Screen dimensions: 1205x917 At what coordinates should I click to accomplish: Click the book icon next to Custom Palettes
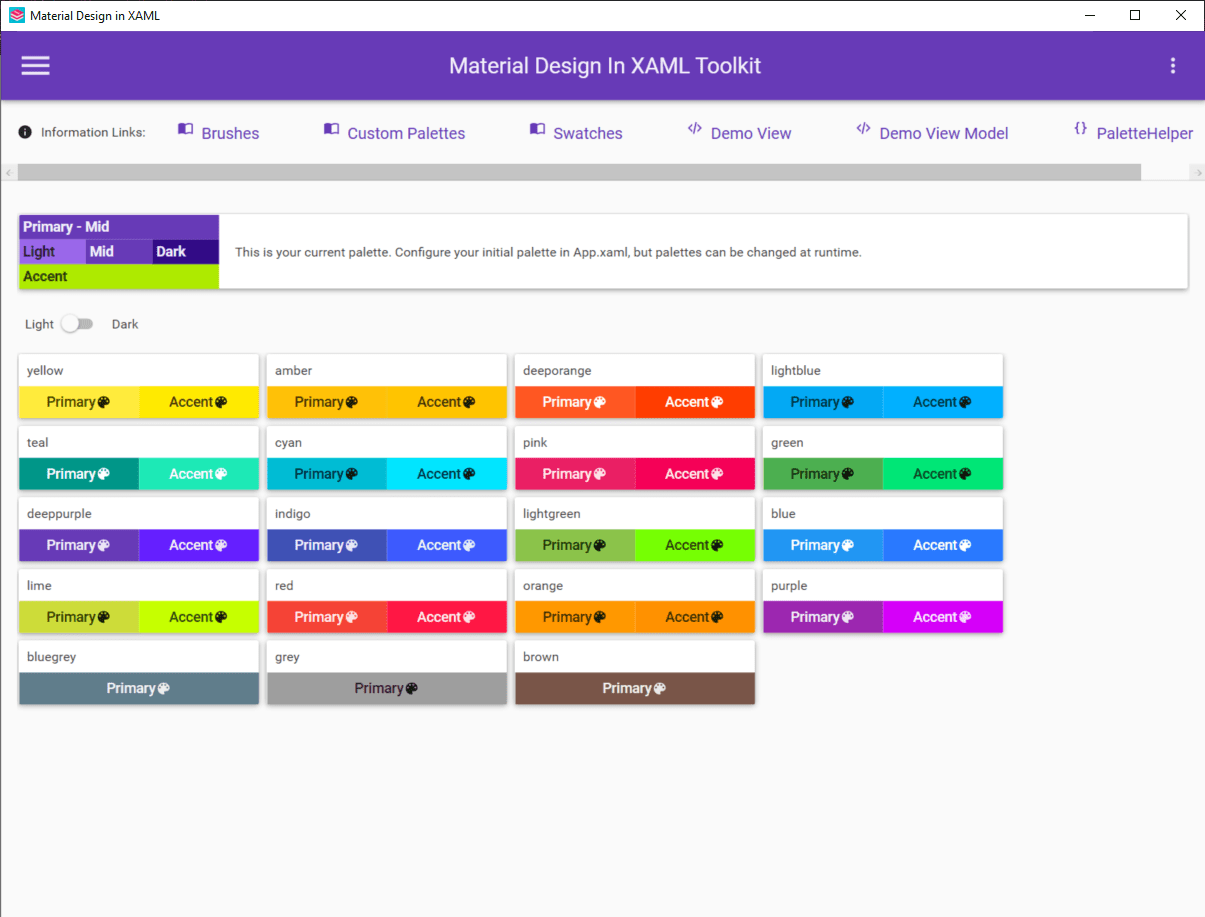click(331, 128)
